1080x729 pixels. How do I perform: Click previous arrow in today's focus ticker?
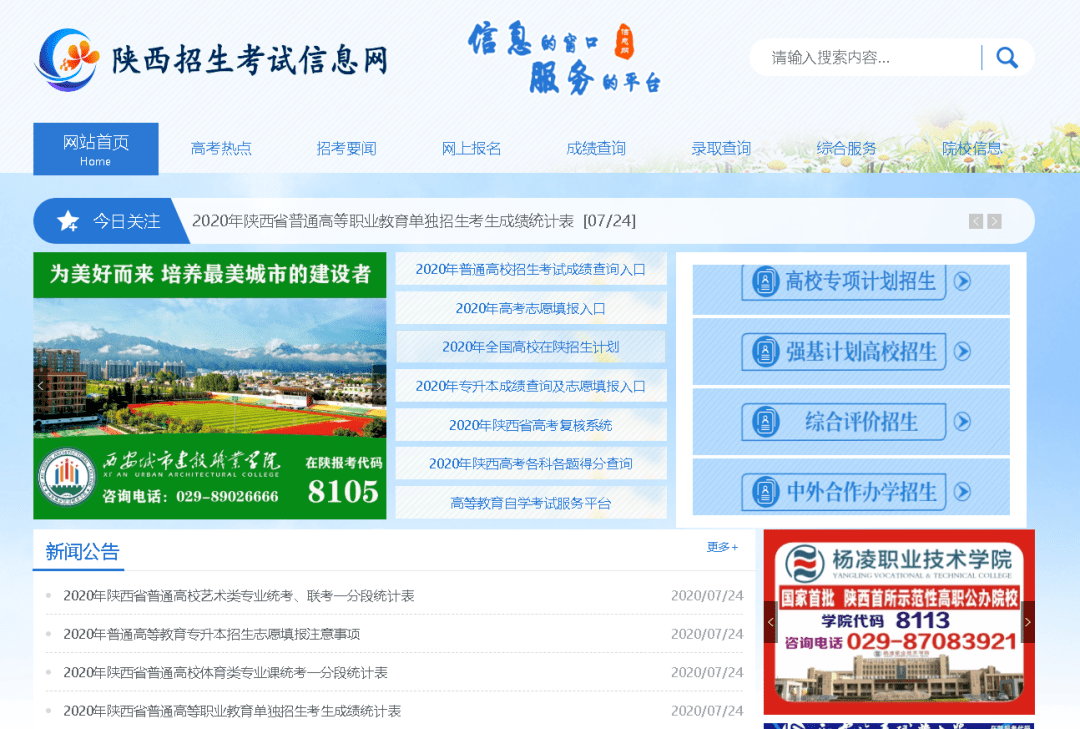point(976,221)
